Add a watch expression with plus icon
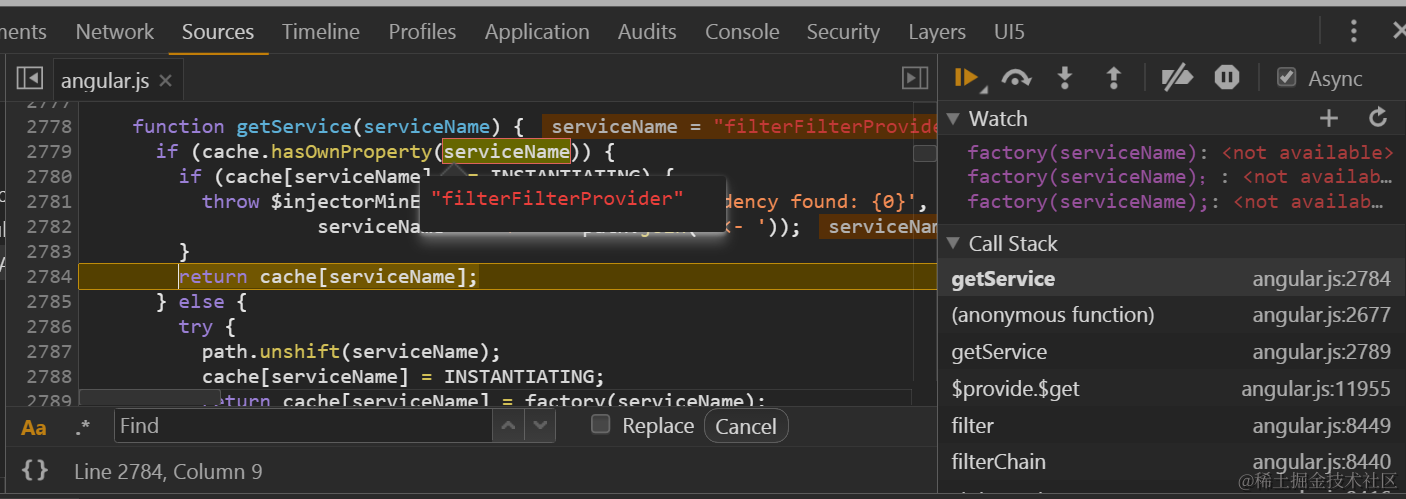1406x499 pixels. click(1328, 119)
